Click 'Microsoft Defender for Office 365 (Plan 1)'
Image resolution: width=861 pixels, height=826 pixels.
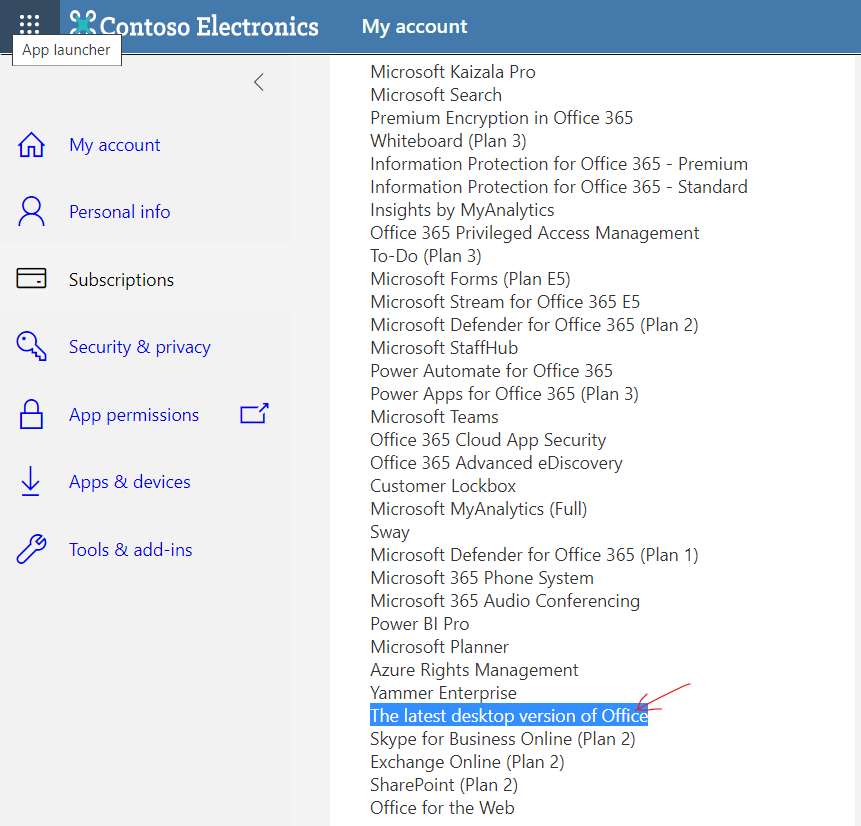[534, 555]
